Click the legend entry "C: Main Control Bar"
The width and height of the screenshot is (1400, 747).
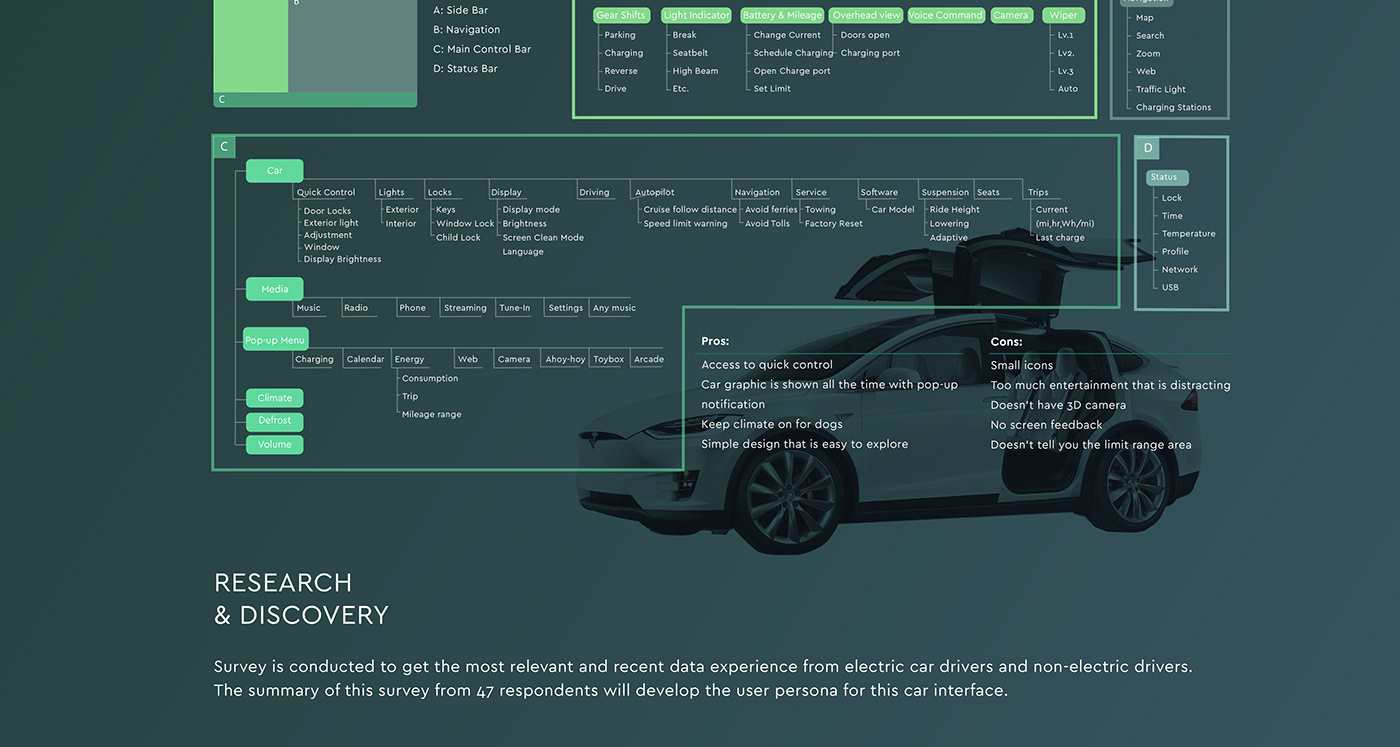point(482,49)
